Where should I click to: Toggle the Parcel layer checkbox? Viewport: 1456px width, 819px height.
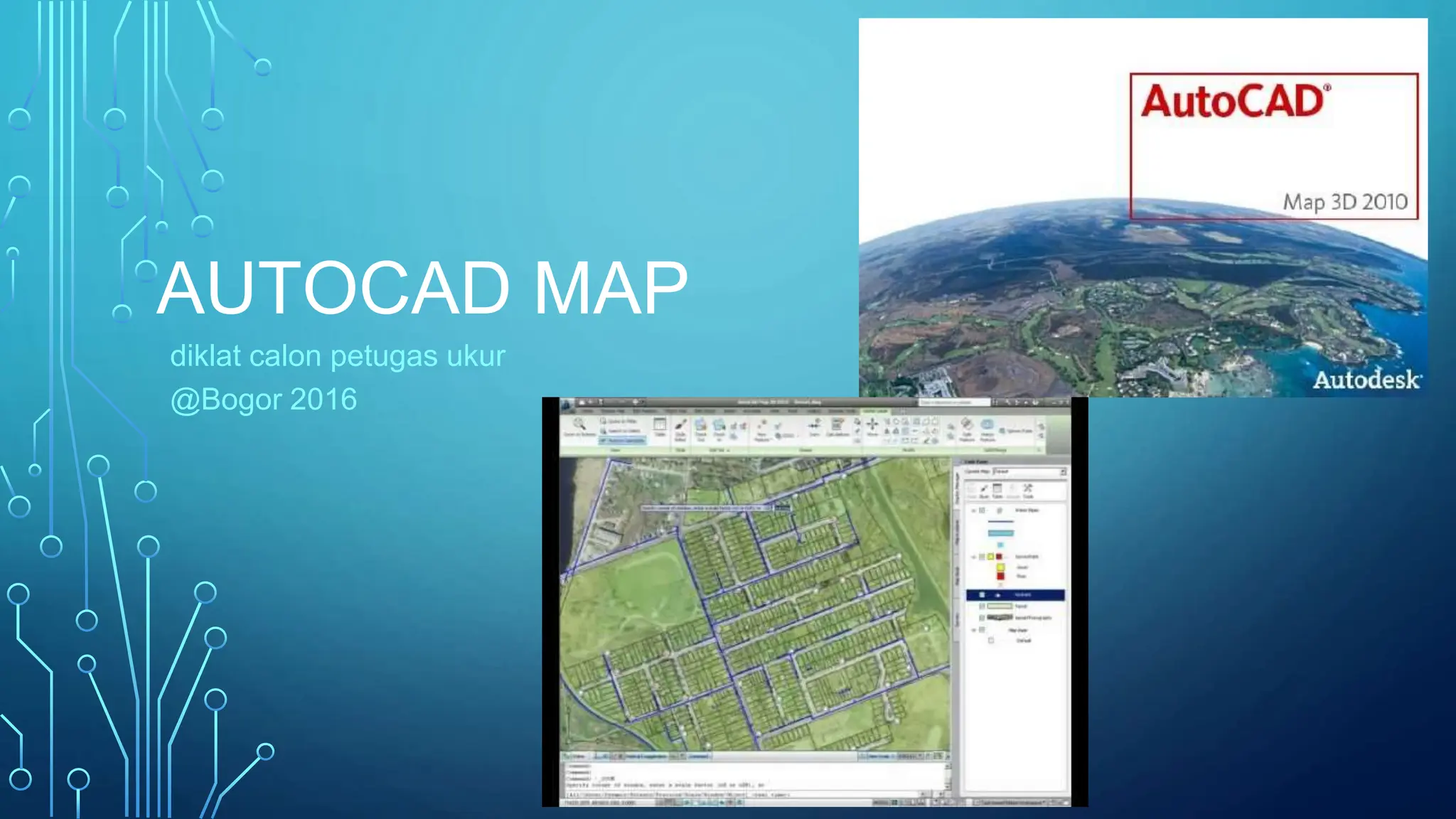[x=982, y=606]
